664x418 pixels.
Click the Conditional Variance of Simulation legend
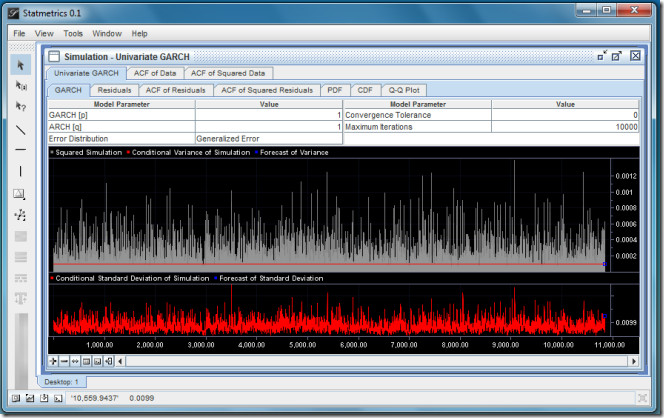tap(189, 152)
